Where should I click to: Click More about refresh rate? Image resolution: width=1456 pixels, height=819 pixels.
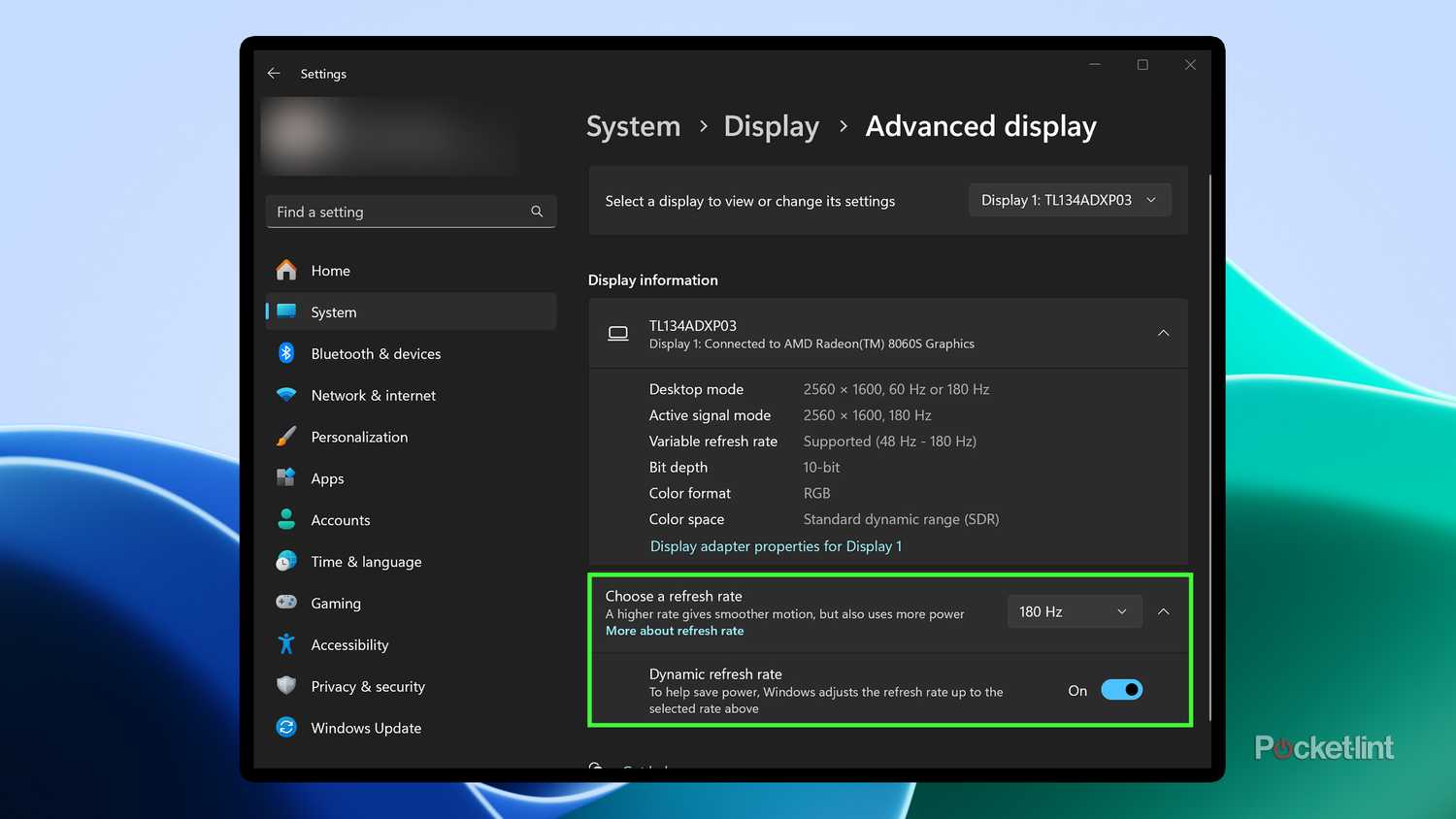coord(674,631)
